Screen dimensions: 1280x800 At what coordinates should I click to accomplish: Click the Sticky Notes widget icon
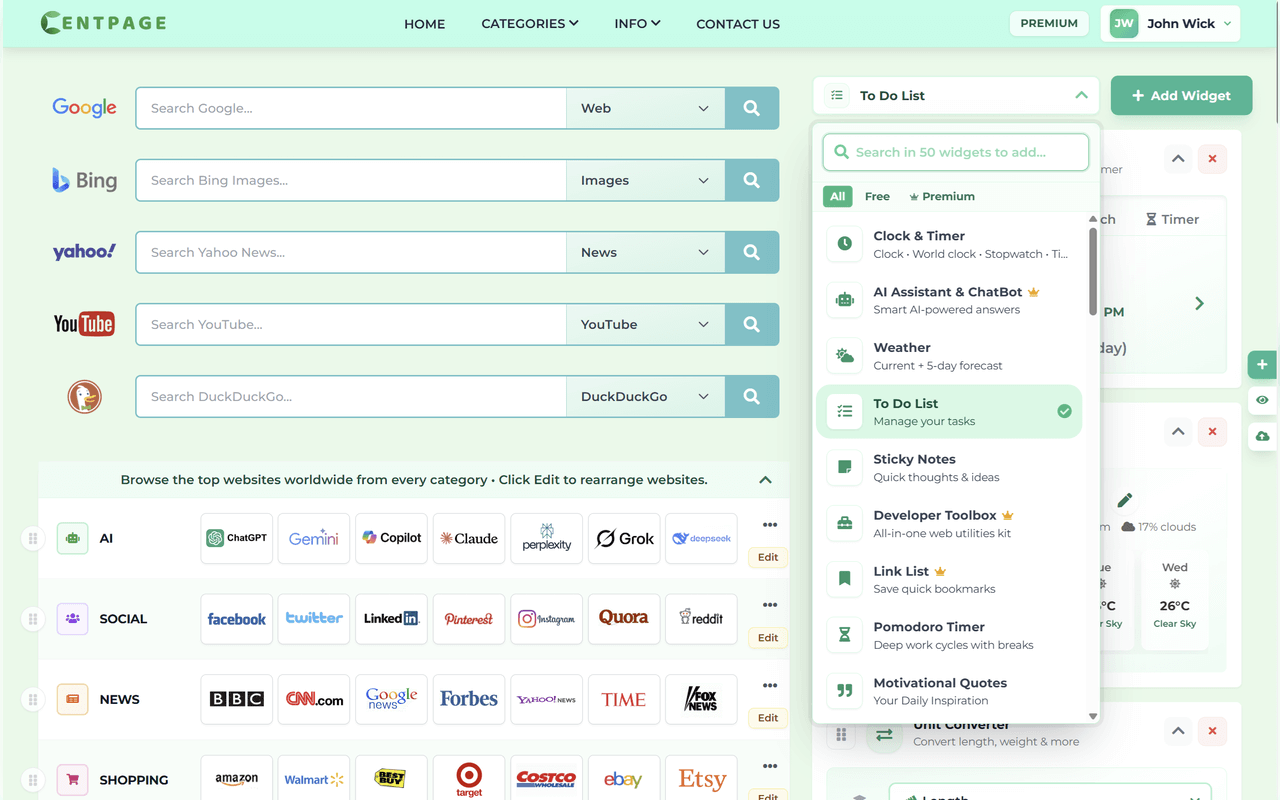click(x=843, y=467)
